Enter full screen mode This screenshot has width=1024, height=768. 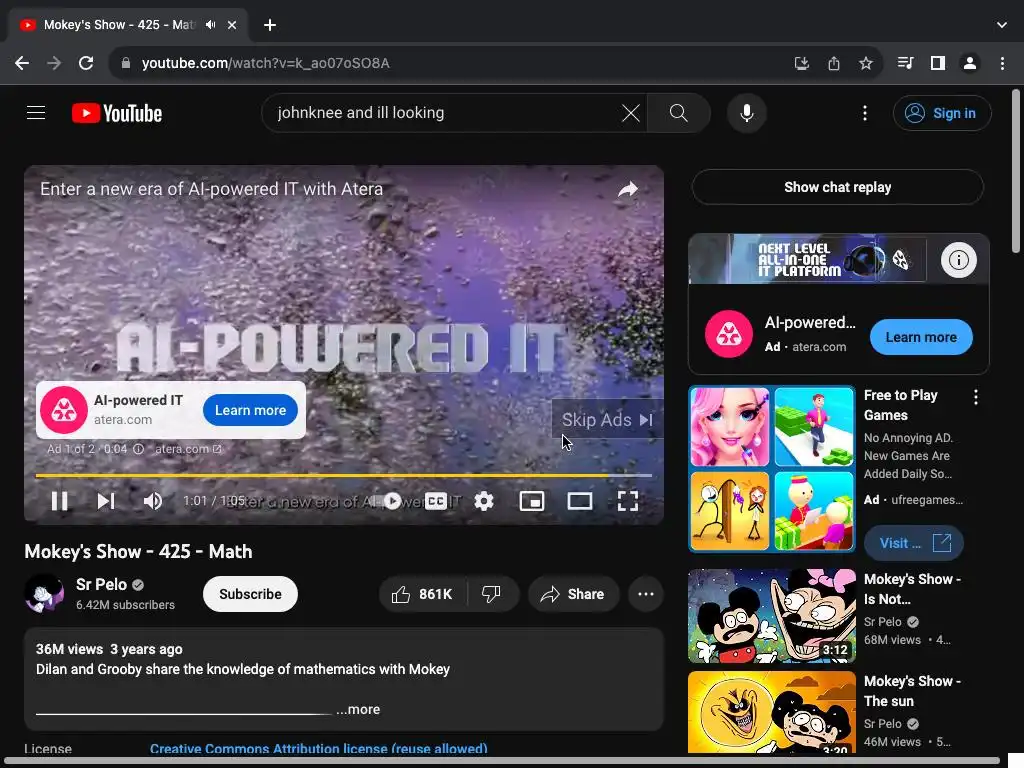tap(628, 501)
